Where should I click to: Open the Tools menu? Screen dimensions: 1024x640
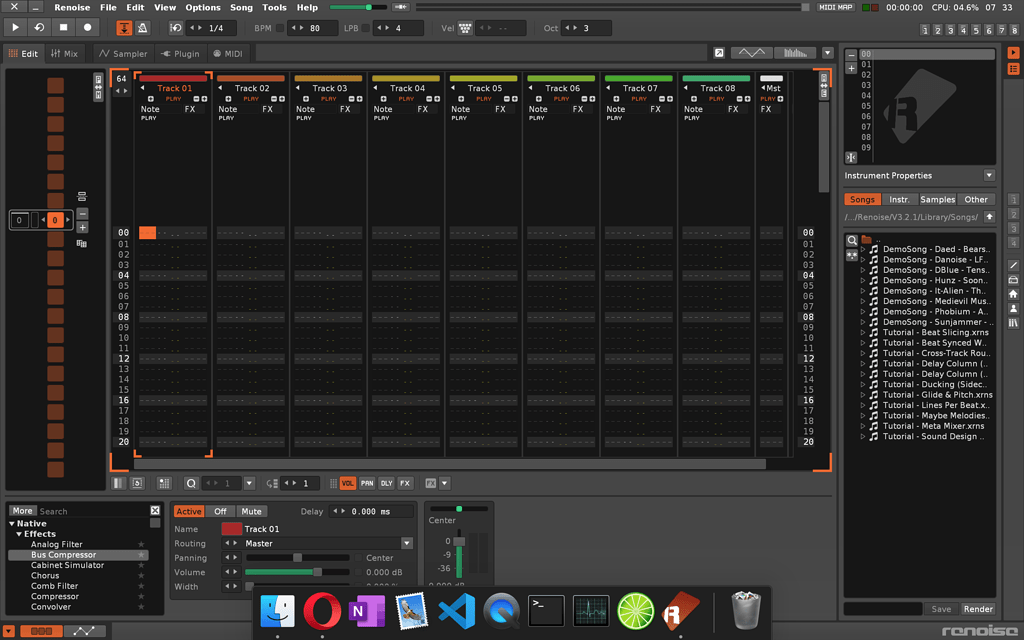[274, 7]
